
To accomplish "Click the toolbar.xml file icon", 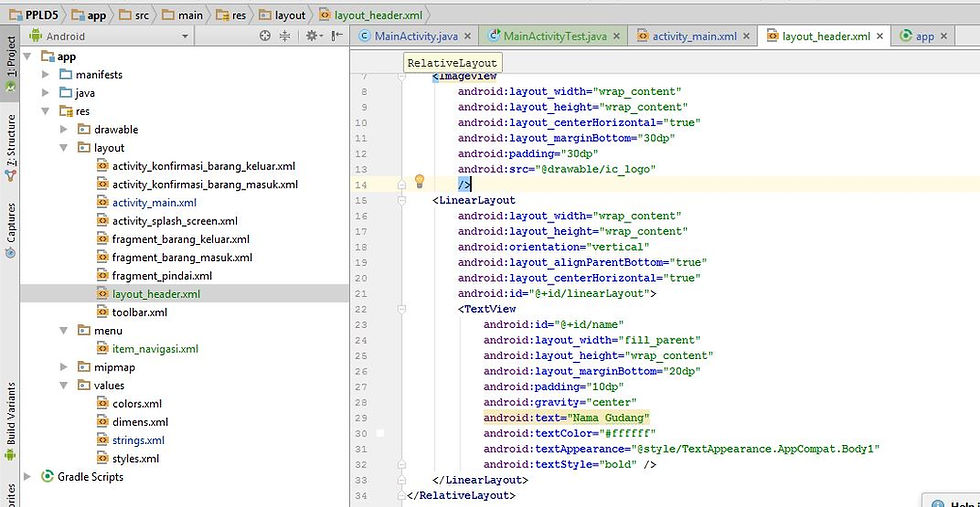I will [102, 312].
